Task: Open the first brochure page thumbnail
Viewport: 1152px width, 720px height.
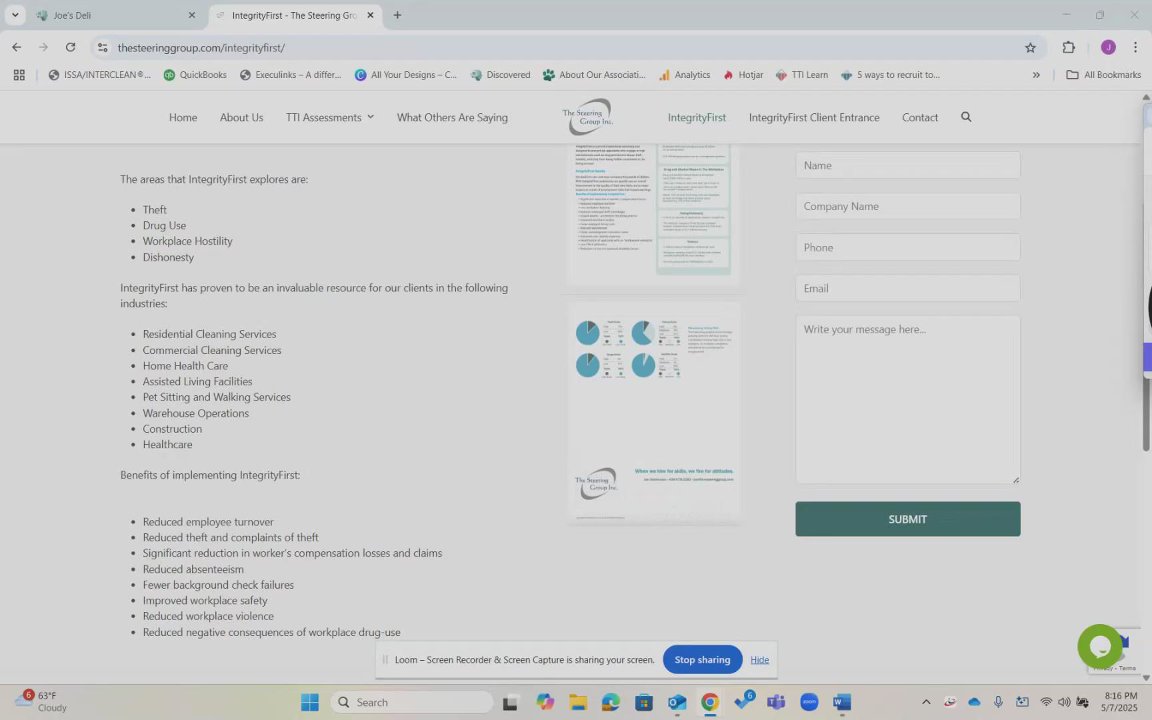Action: click(x=653, y=213)
